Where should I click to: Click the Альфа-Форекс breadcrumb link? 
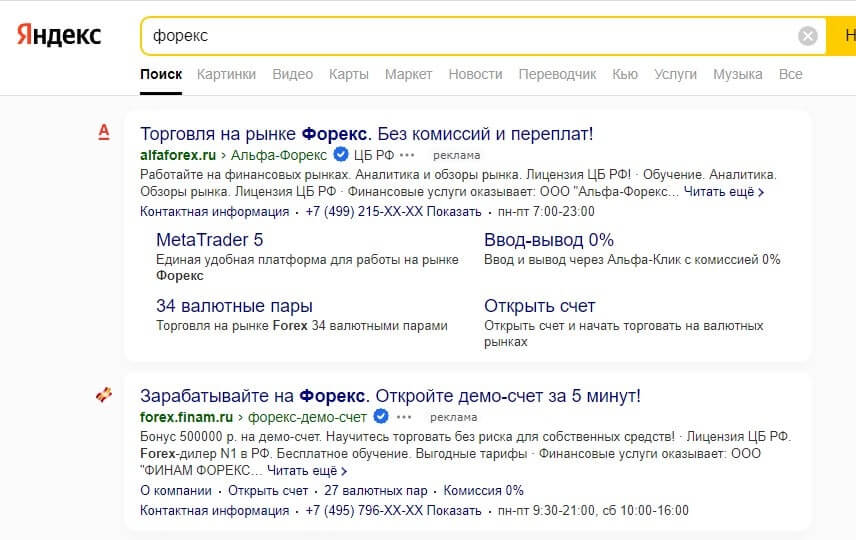click(x=278, y=155)
